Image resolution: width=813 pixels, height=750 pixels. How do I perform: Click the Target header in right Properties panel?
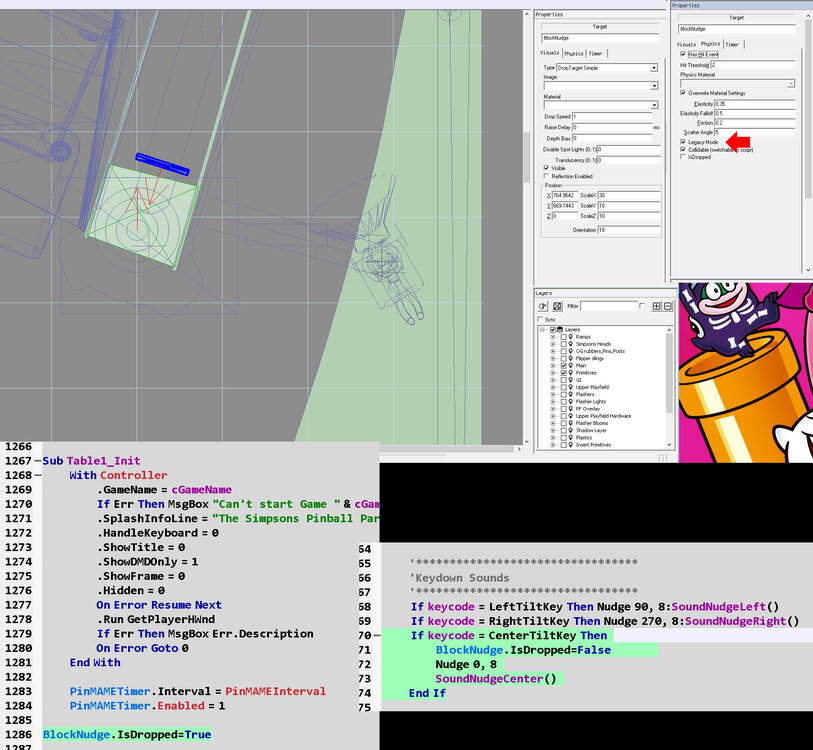[736, 18]
